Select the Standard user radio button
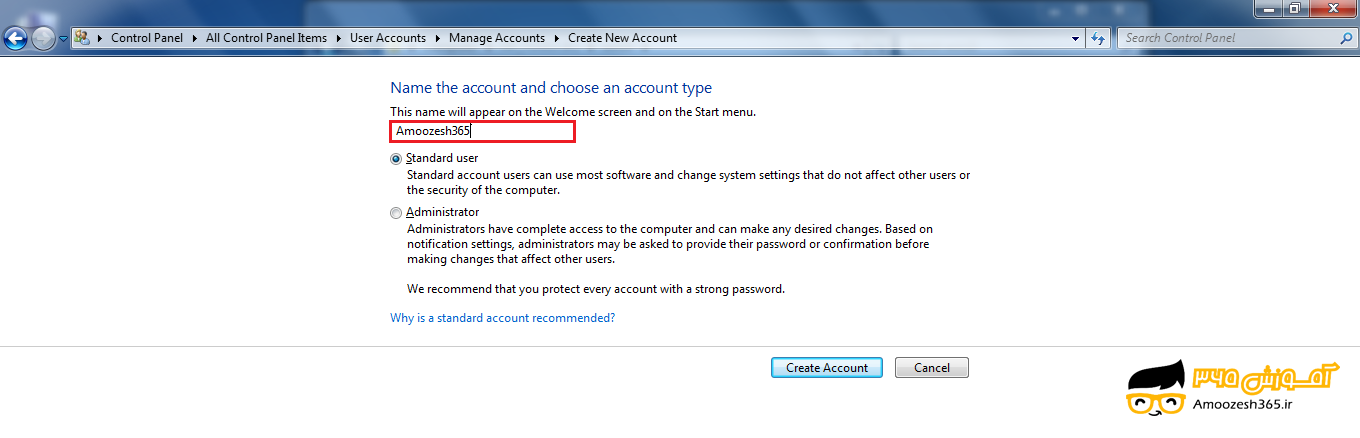 [x=396, y=159]
